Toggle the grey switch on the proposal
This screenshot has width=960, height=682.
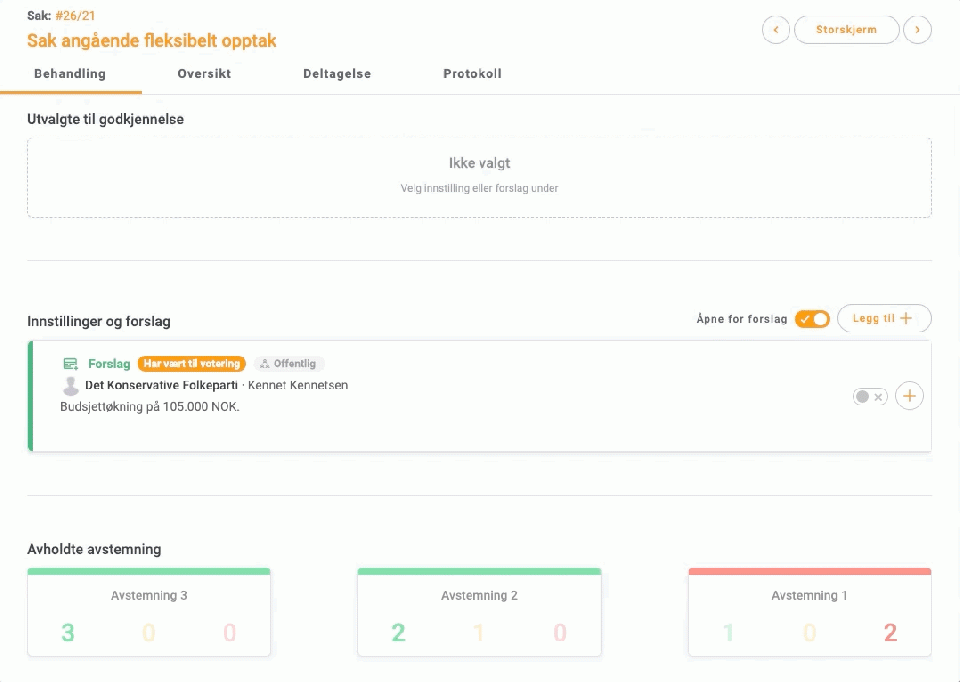pyautogui.click(x=869, y=397)
